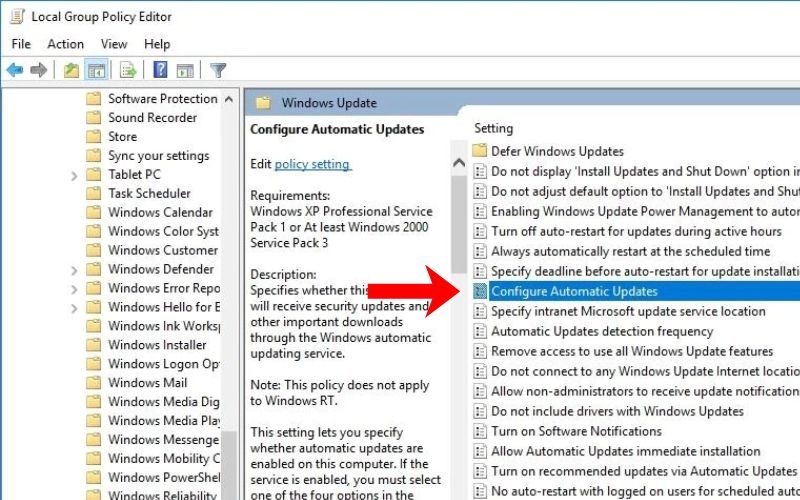800x500 pixels.
Task: Open the View menu
Action: point(114,44)
